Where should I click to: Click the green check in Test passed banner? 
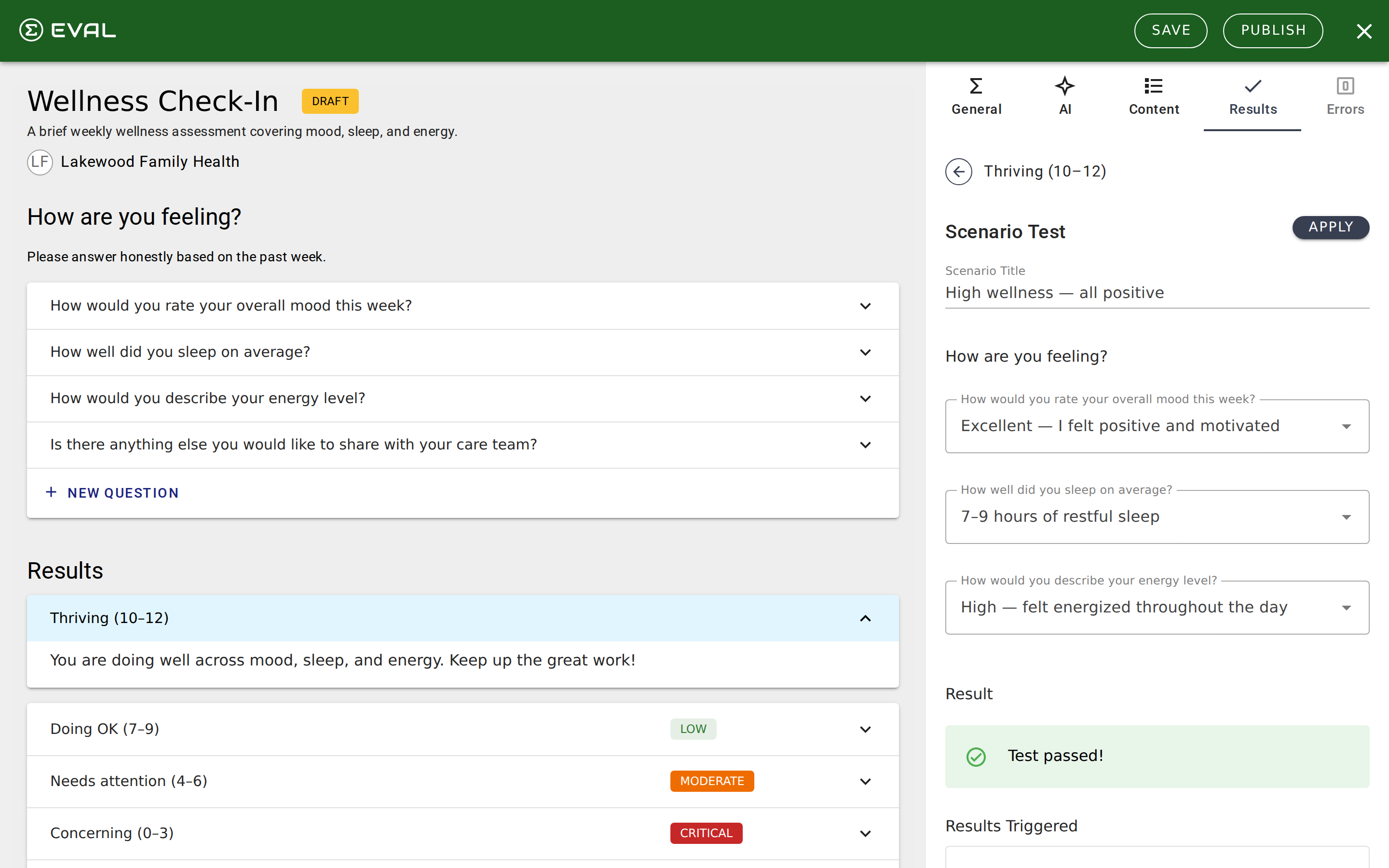coord(976,756)
